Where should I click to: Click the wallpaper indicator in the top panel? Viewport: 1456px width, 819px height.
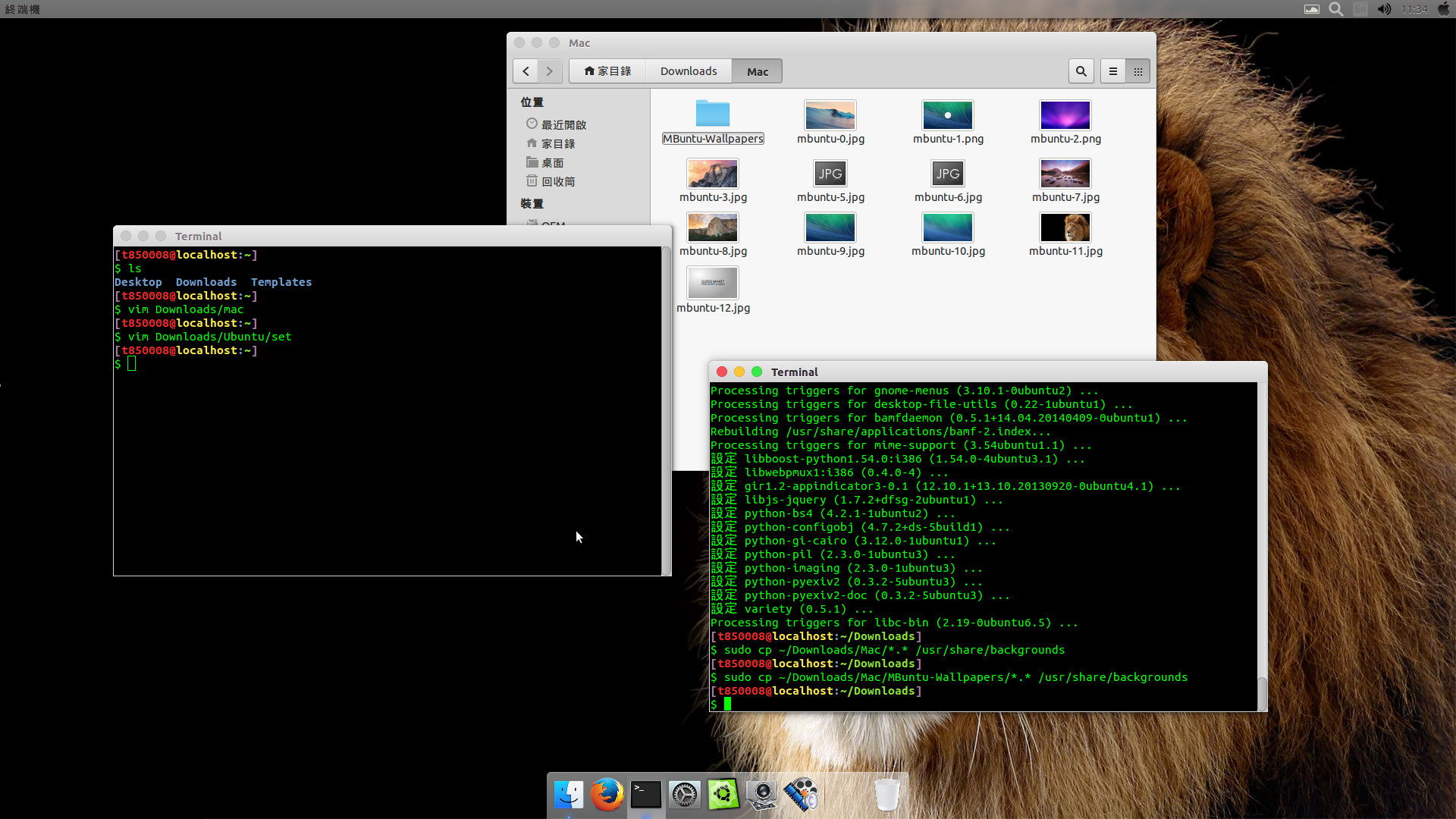click(x=1312, y=9)
